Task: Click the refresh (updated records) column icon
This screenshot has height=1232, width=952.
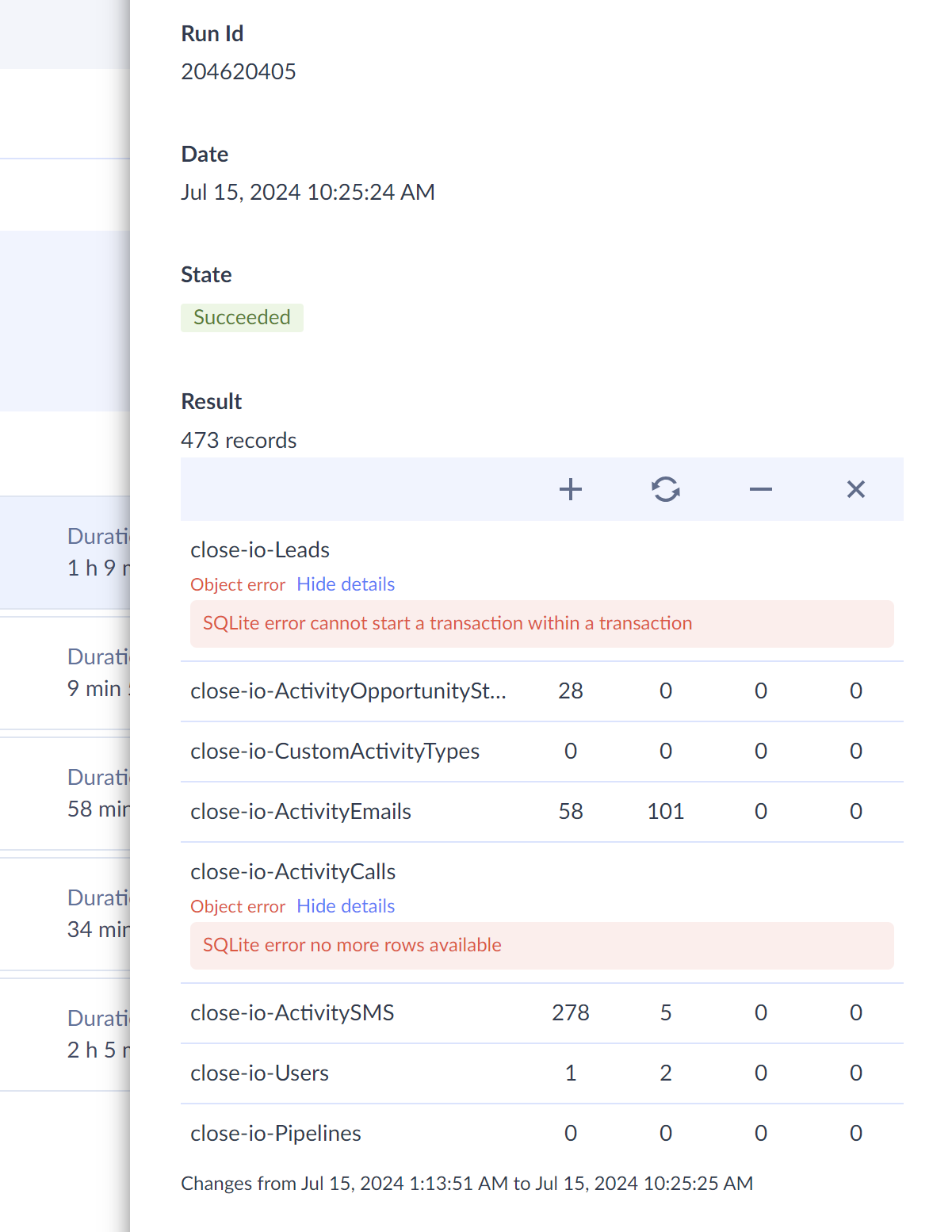Action: [666, 489]
